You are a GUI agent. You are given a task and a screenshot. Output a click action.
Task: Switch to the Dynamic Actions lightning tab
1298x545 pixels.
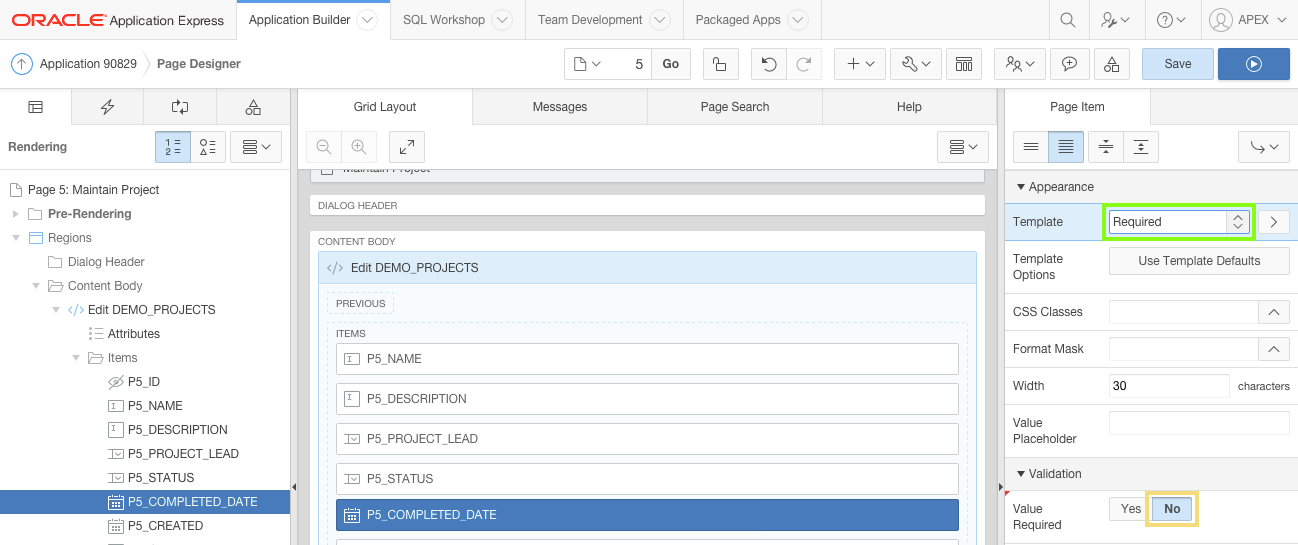[x=107, y=107]
